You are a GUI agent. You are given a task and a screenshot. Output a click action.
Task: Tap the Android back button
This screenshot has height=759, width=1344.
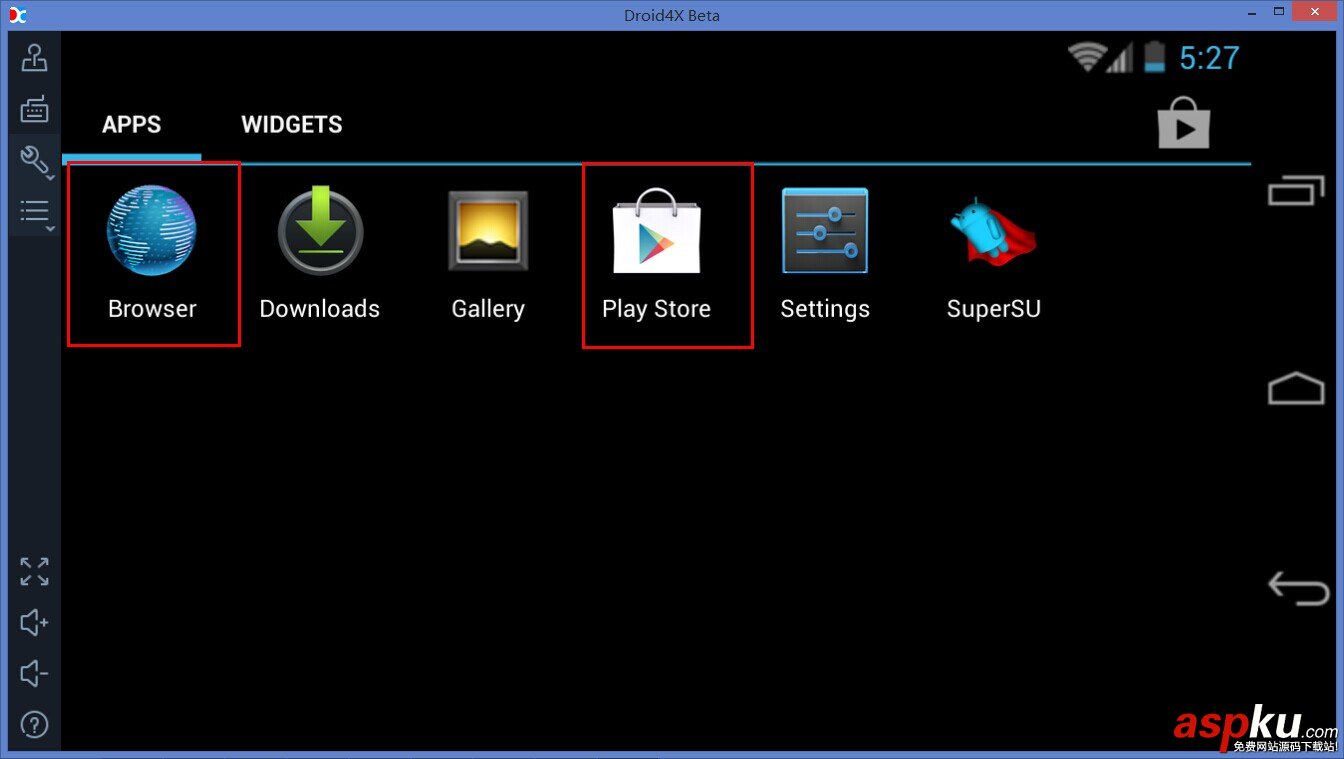pos(1297,587)
